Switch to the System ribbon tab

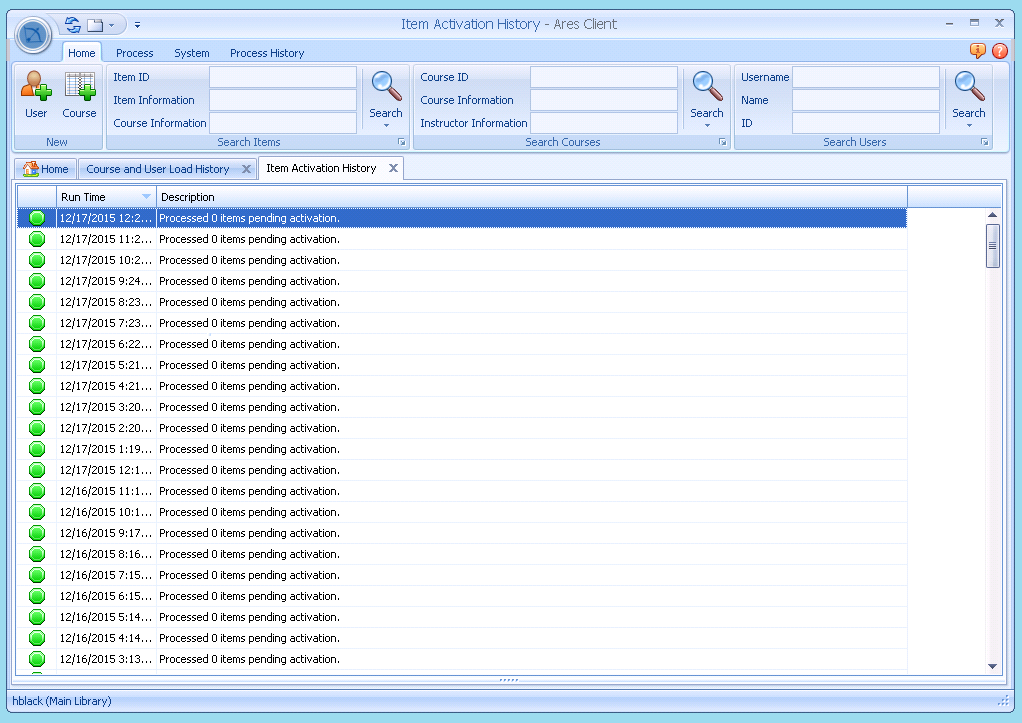pos(192,53)
